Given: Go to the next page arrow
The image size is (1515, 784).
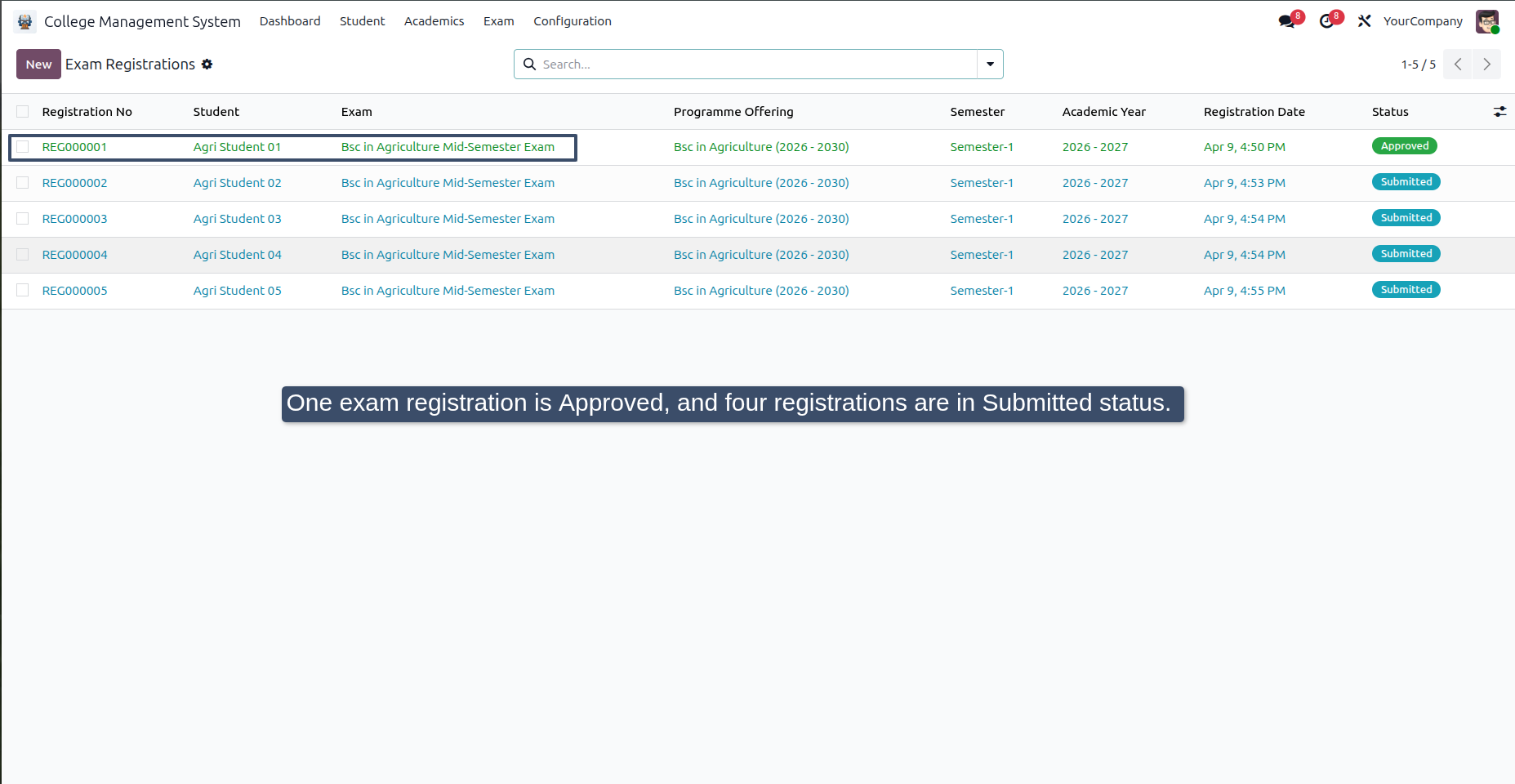Looking at the screenshot, I should 1486,65.
